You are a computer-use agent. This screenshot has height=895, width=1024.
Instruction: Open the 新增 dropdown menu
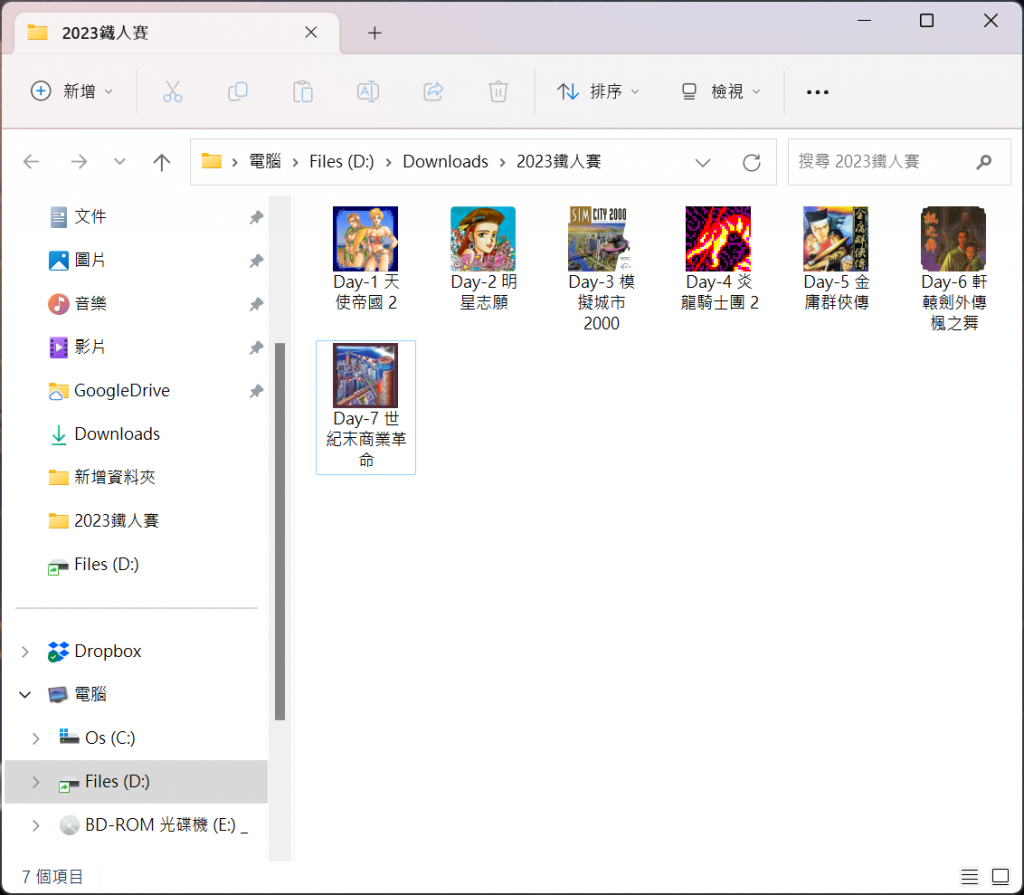(72, 91)
